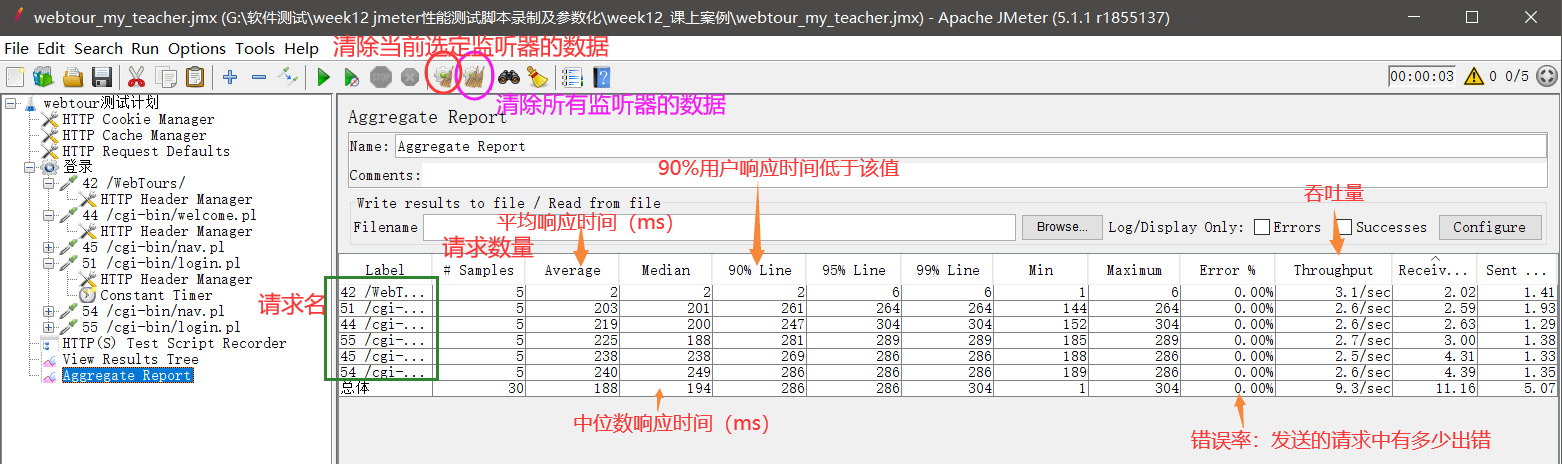Click the blue plus Expand All icon

[230, 77]
